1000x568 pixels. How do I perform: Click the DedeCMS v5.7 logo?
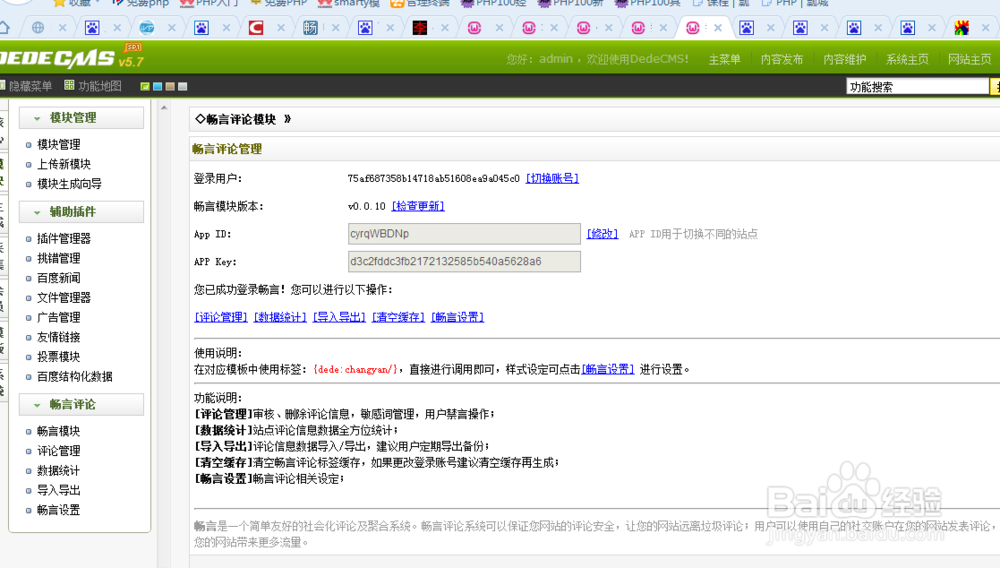pyautogui.click(x=71, y=57)
